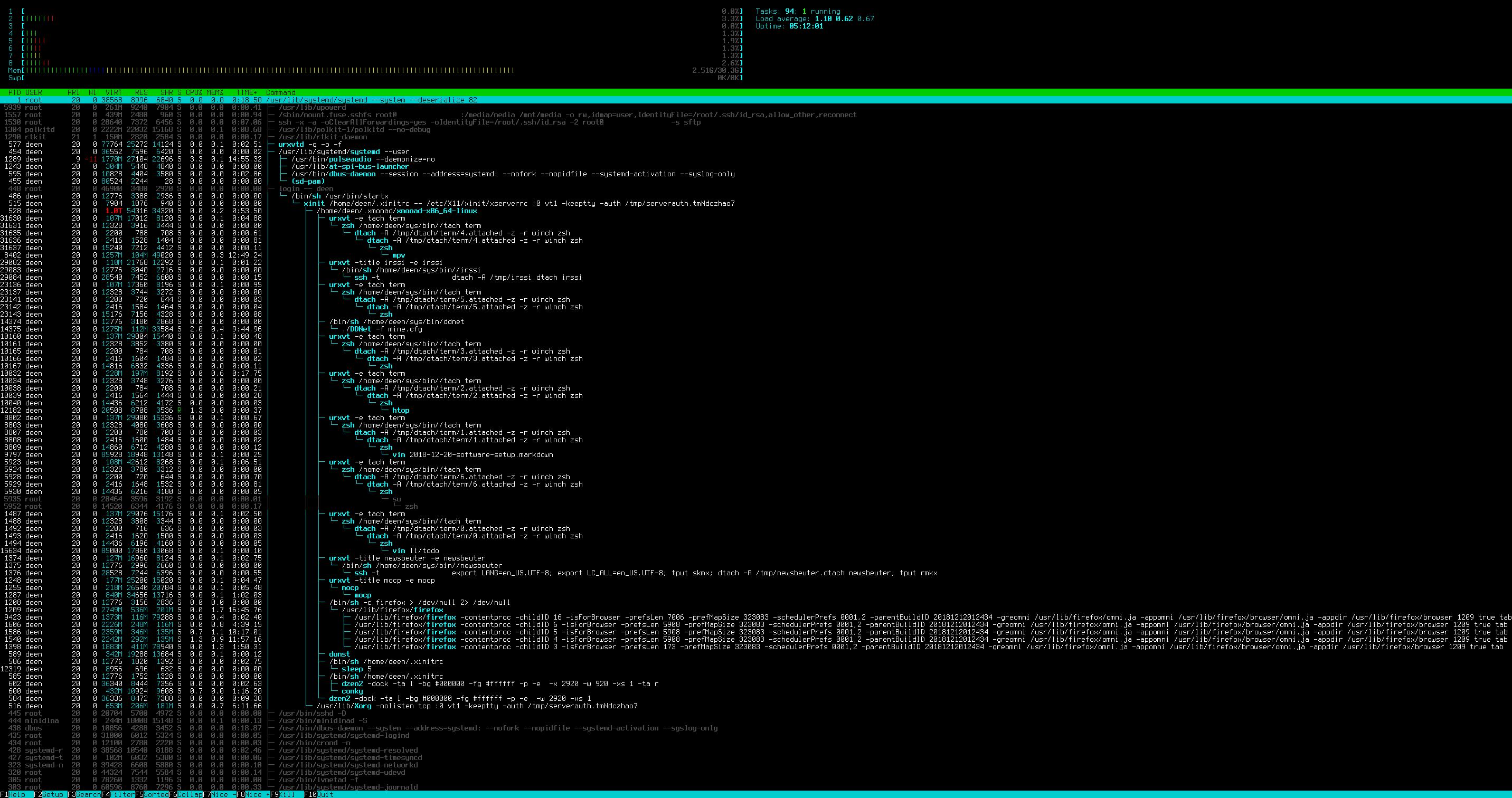Sort processes by the TIME+ column

tap(246, 92)
